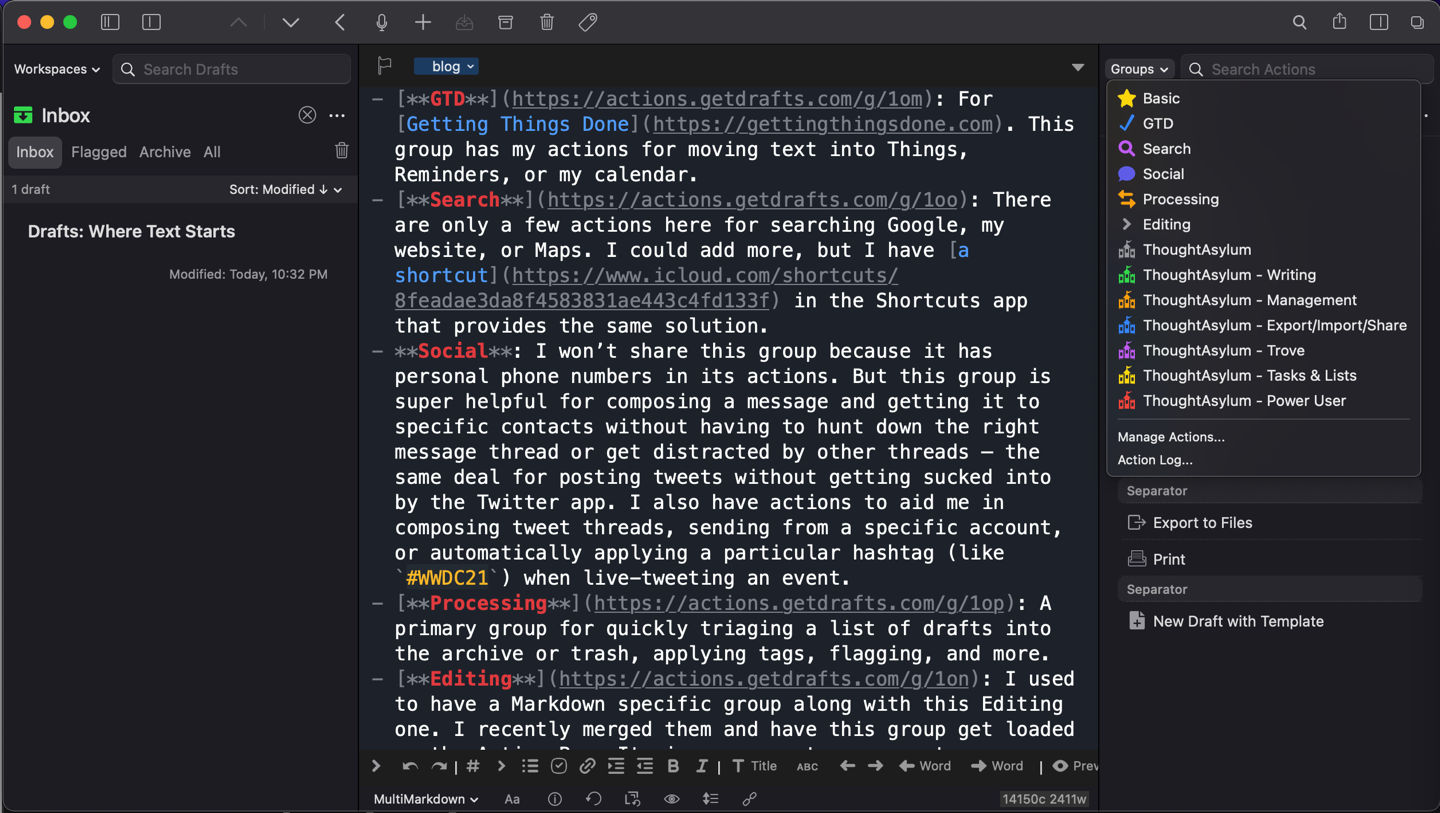Screen dimensions: 1440x813
Task: Toggle focus mode eye icon in status bar
Action: click(x=672, y=799)
